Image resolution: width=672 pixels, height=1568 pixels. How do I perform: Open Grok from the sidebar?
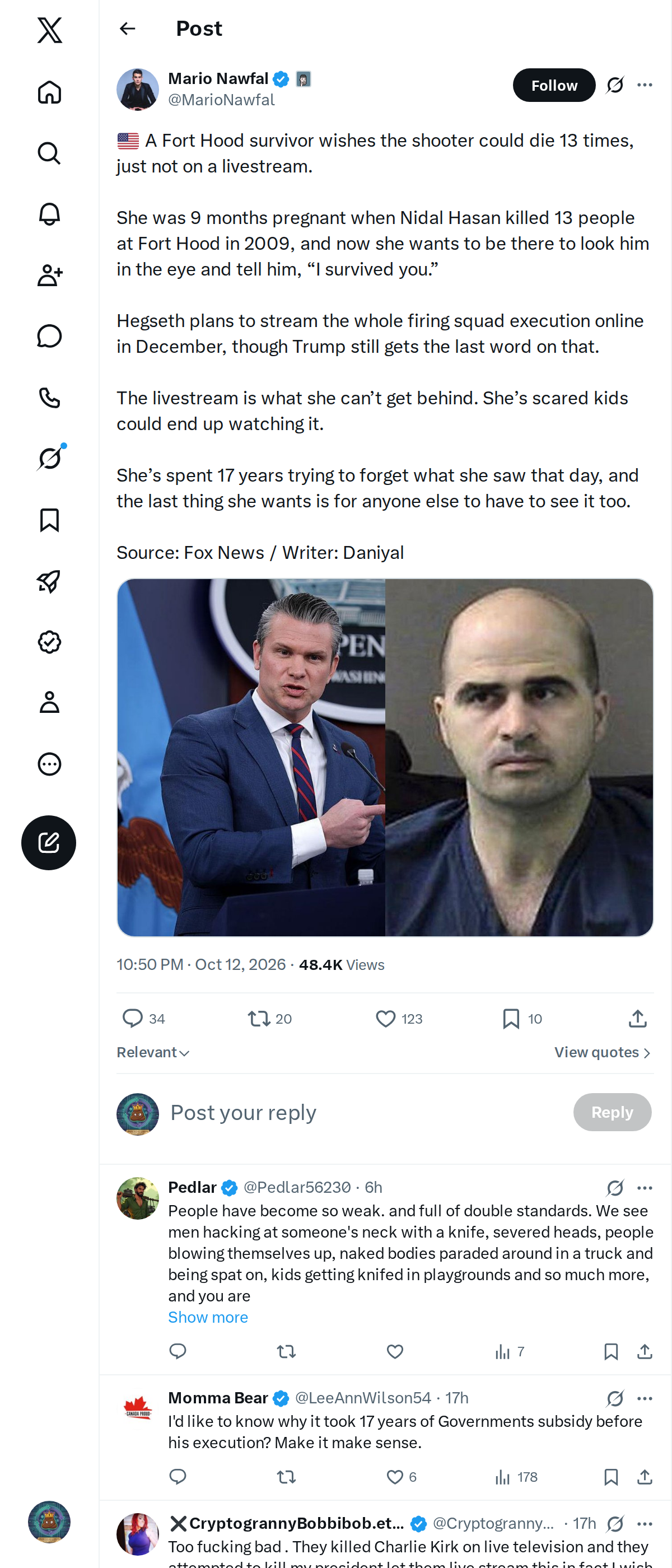point(49,458)
